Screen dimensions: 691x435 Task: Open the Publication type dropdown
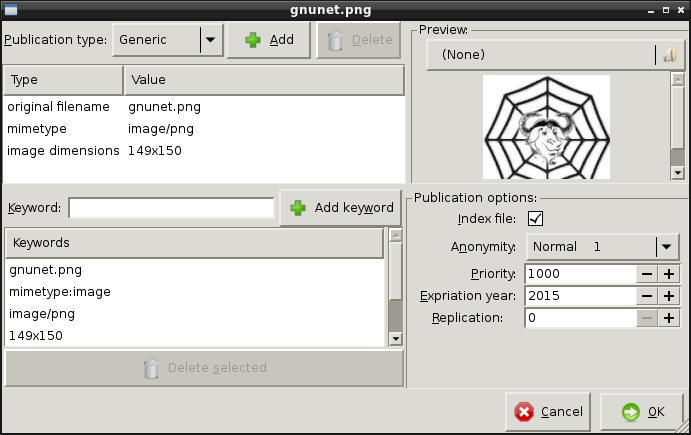[x=168, y=40]
